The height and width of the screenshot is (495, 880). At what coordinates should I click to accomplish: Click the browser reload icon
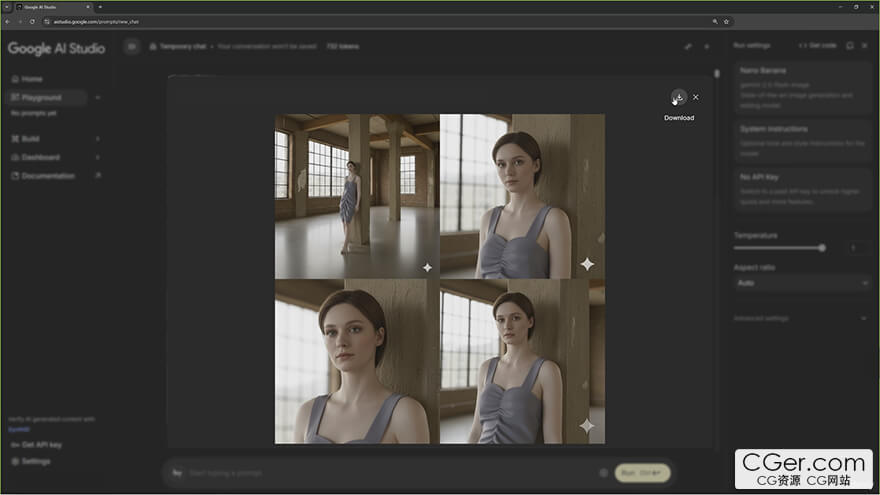32,21
